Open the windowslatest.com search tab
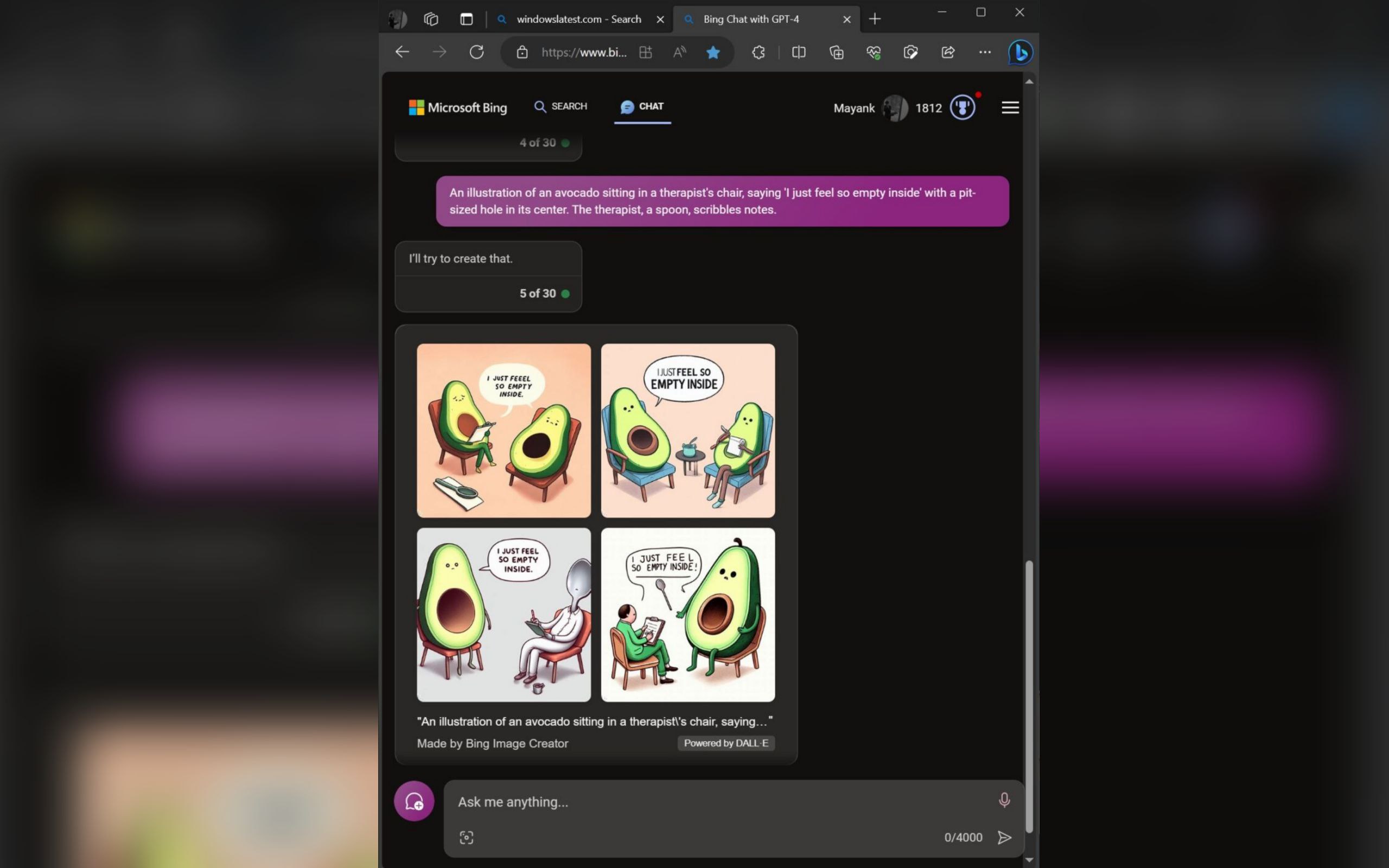Viewport: 1389px width, 868px height. (577, 19)
